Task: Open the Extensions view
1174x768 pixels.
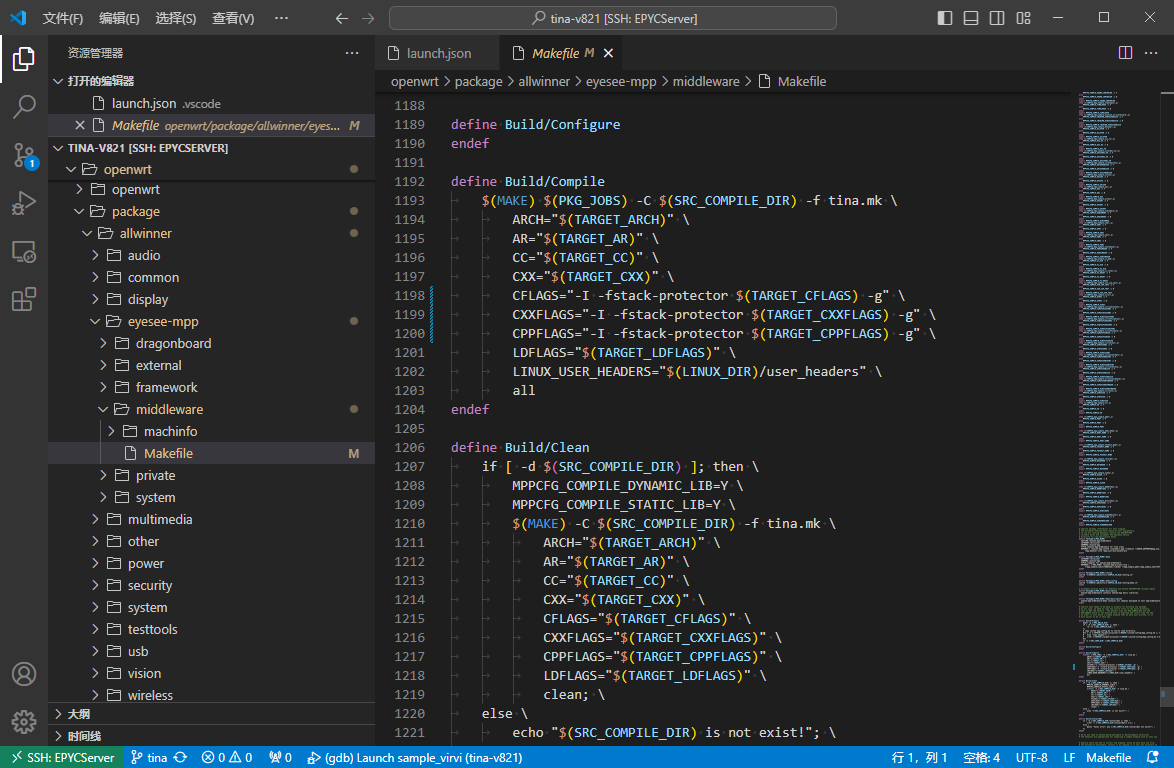Action: (24, 299)
